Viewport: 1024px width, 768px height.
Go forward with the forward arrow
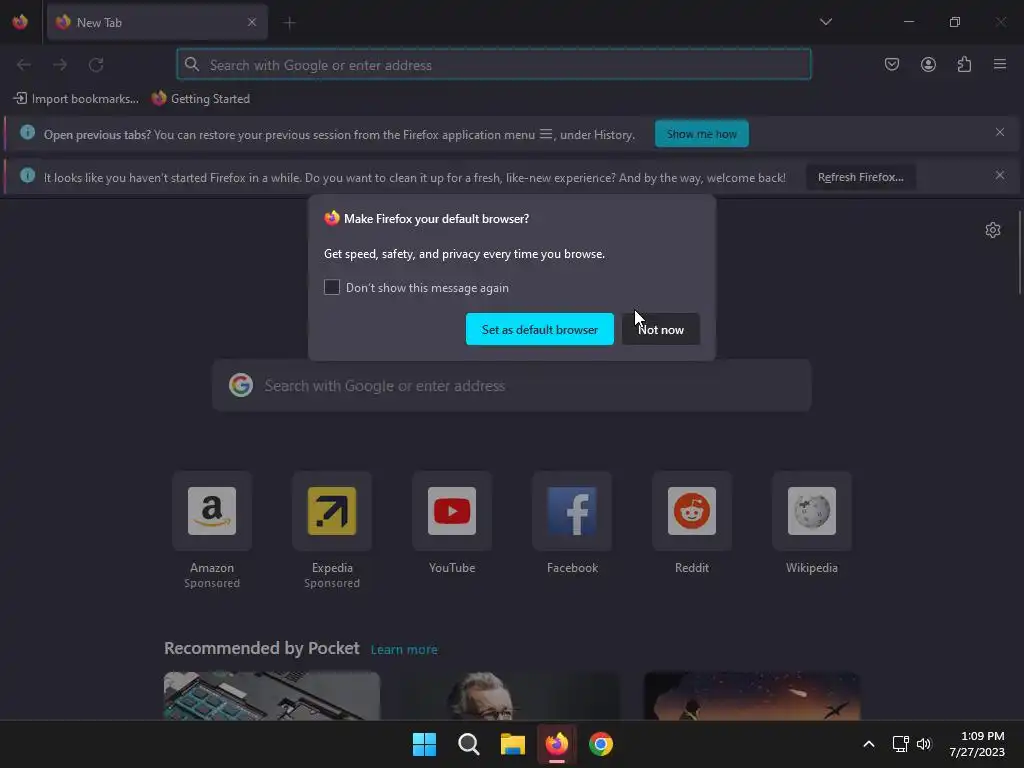[x=60, y=65]
